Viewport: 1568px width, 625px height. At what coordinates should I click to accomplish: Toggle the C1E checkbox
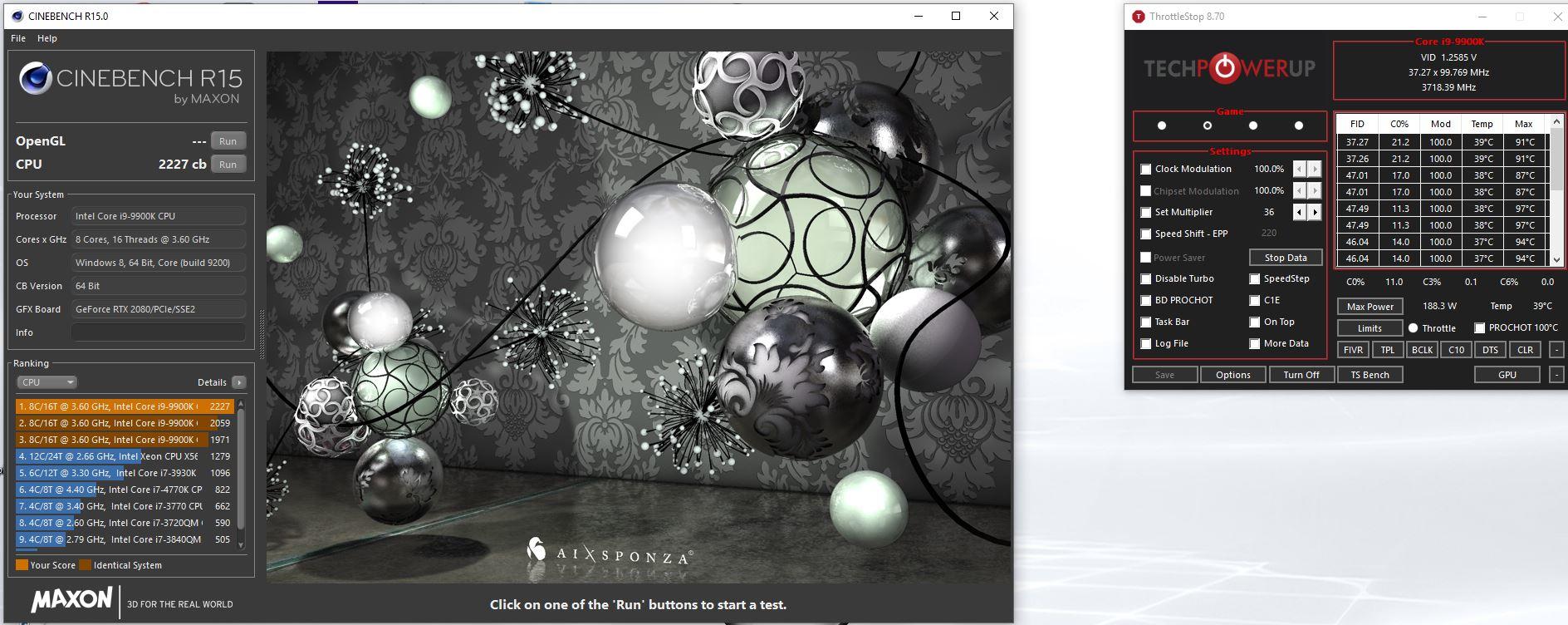(1255, 301)
